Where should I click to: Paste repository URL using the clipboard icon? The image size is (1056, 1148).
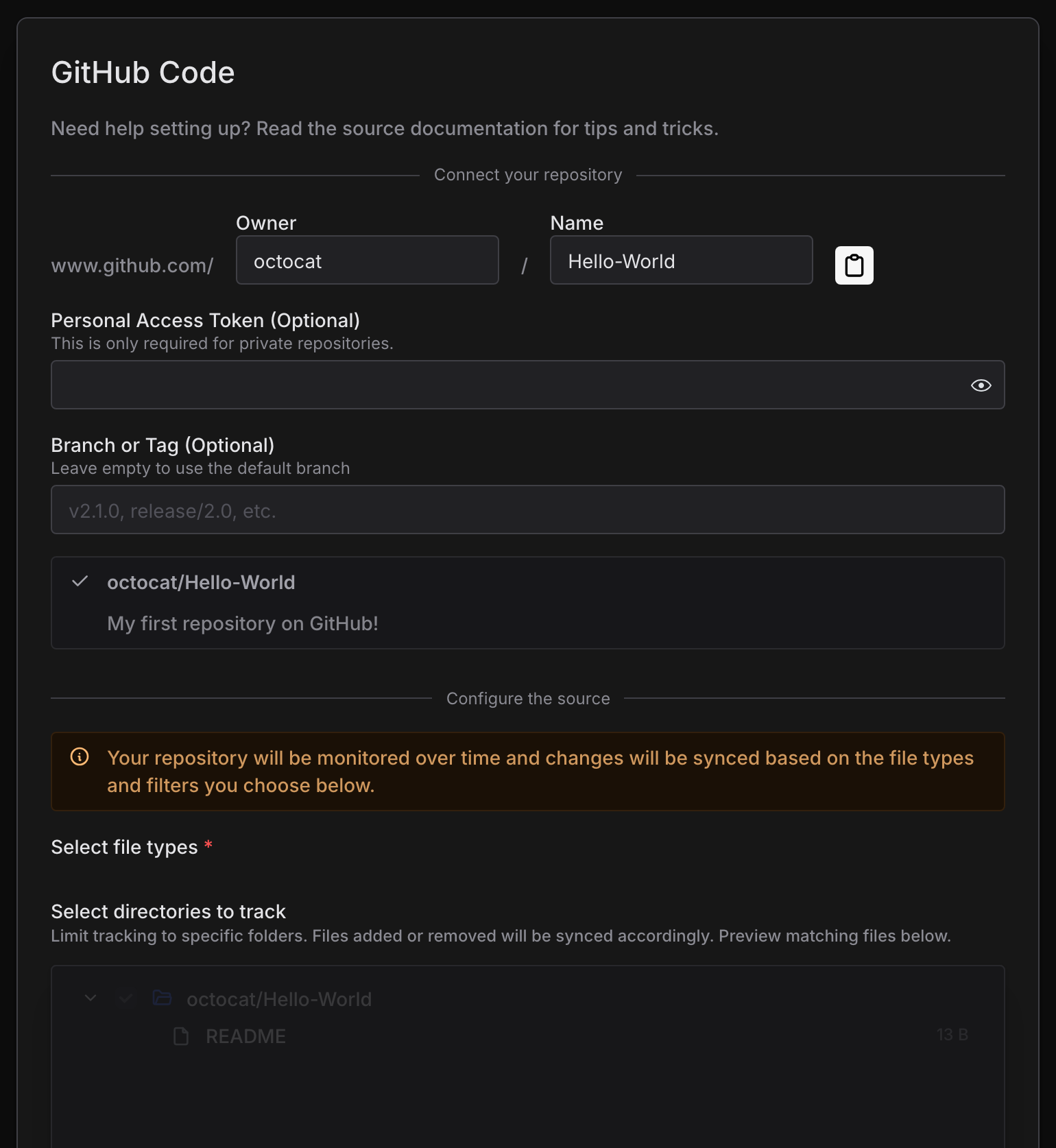click(854, 265)
